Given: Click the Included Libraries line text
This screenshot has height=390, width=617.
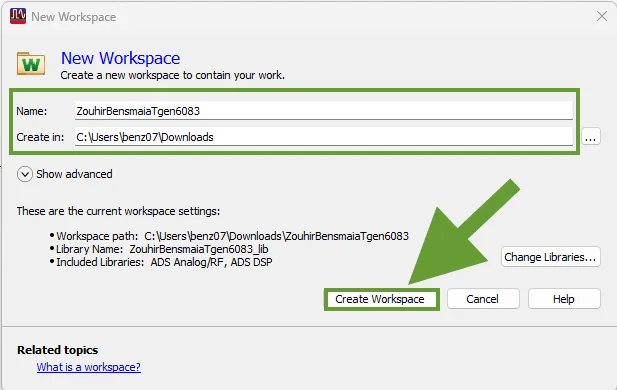Looking at the screenshot, I should point(164,262).
